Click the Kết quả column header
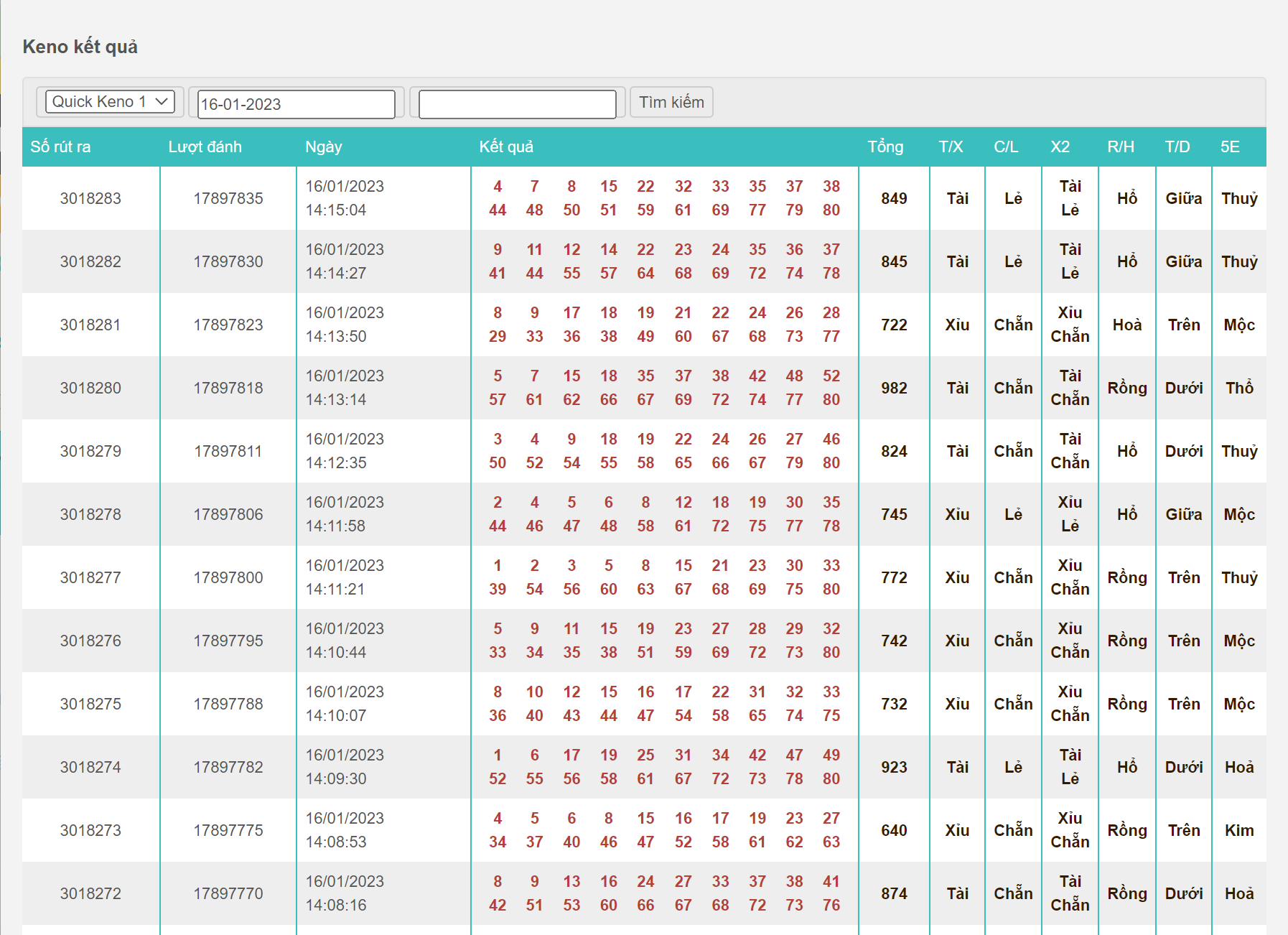The height and width of the screenshot is (935, 1288). click(506, 147)
